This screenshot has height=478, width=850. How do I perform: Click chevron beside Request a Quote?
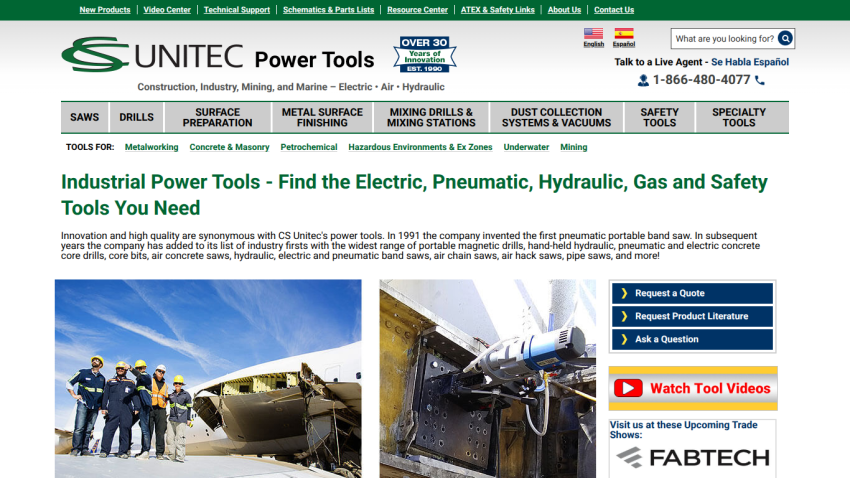pos(624,293)
